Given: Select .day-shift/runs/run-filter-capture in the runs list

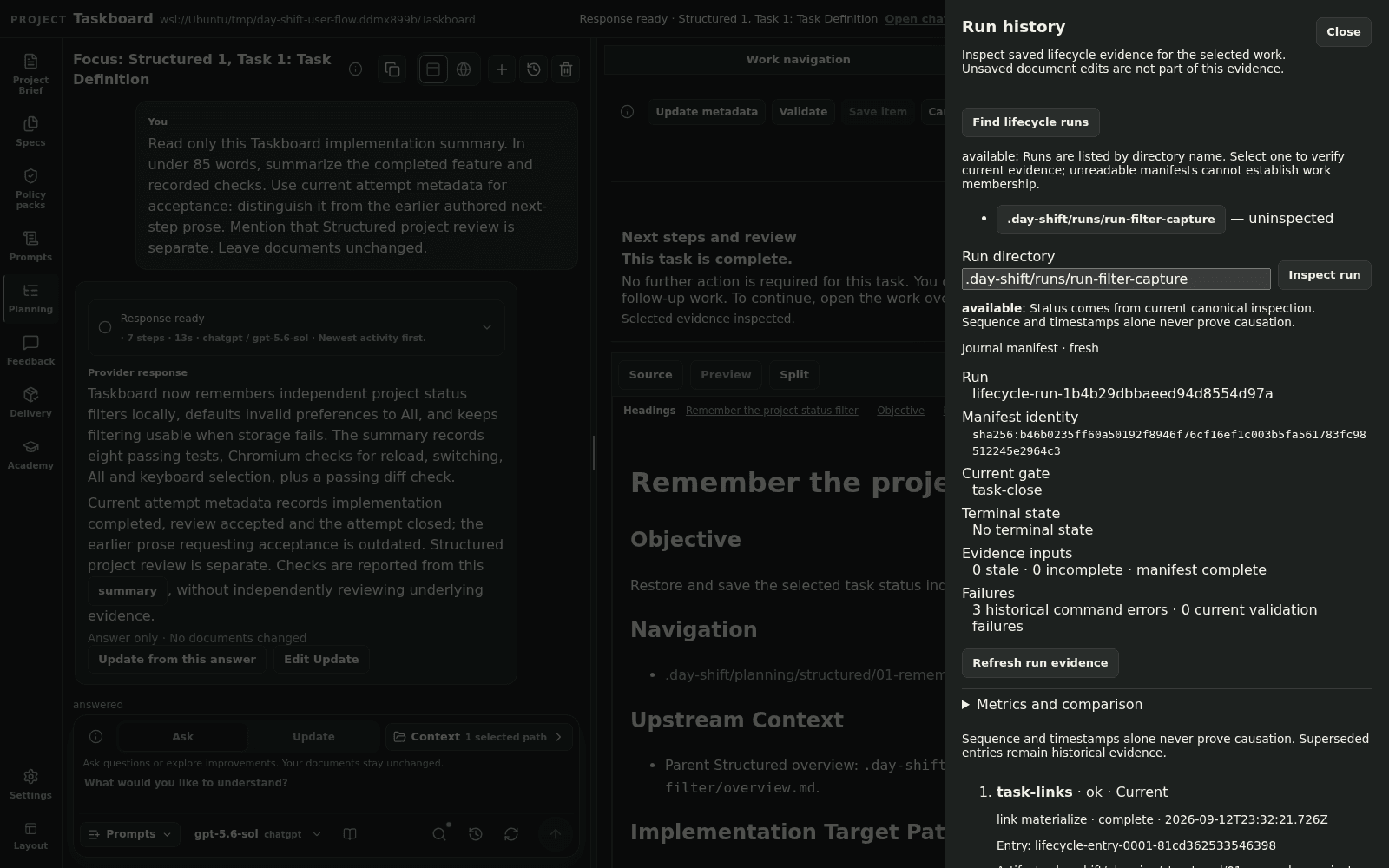Looking at the screenshot, I should tap(1111, 220).
